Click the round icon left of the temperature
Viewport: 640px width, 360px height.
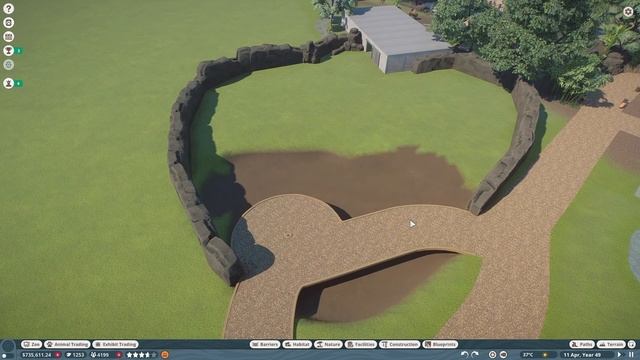[x=504, y=355]
